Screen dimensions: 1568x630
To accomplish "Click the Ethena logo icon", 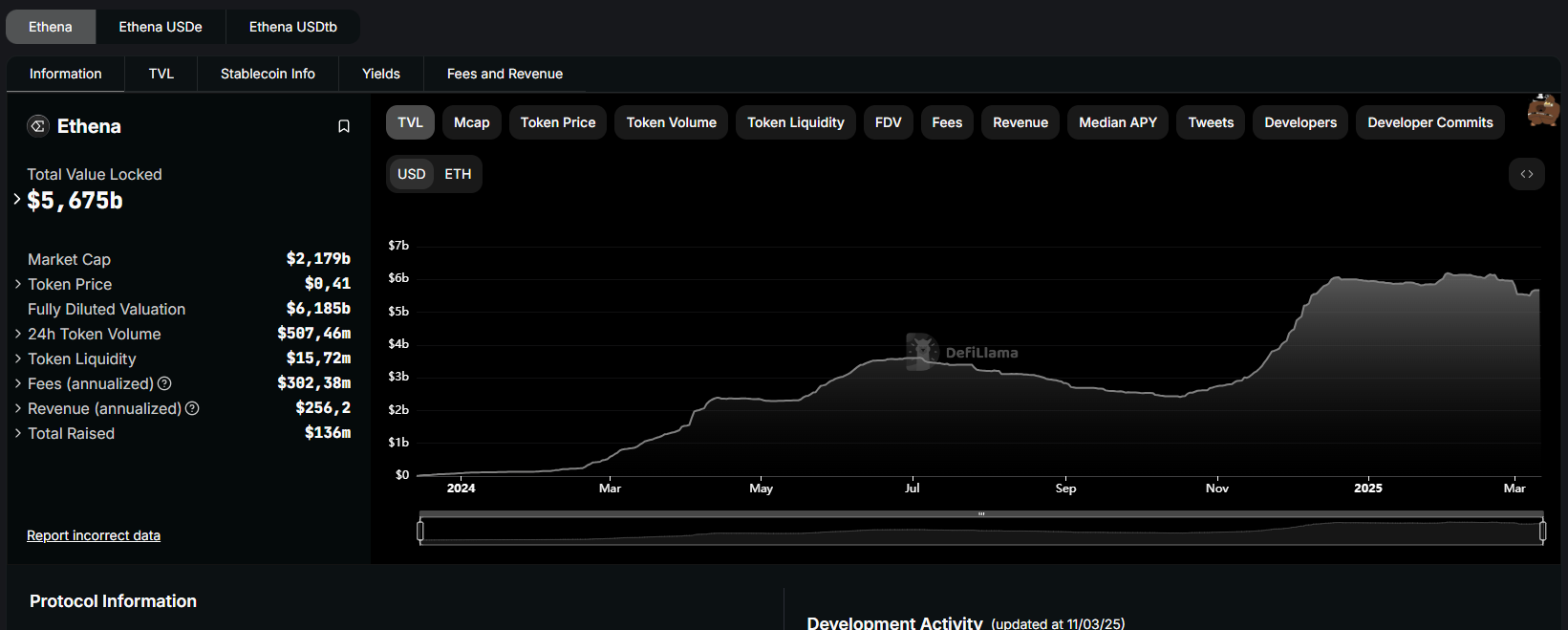I will tap(38, 125).
